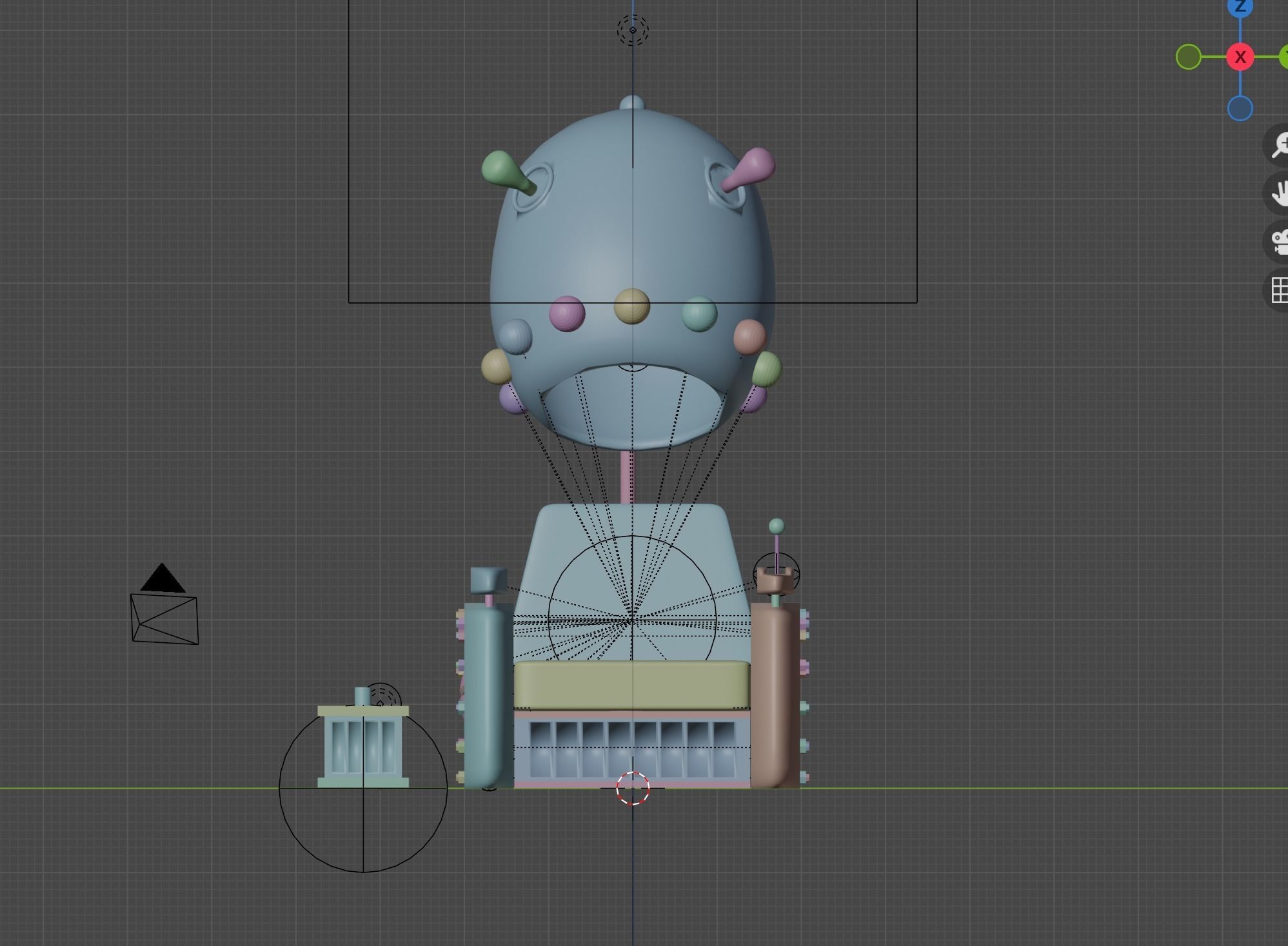Snap view to the negative Y axis circle
This screenshot has height=946, width=1288.
coord(1188,57)
